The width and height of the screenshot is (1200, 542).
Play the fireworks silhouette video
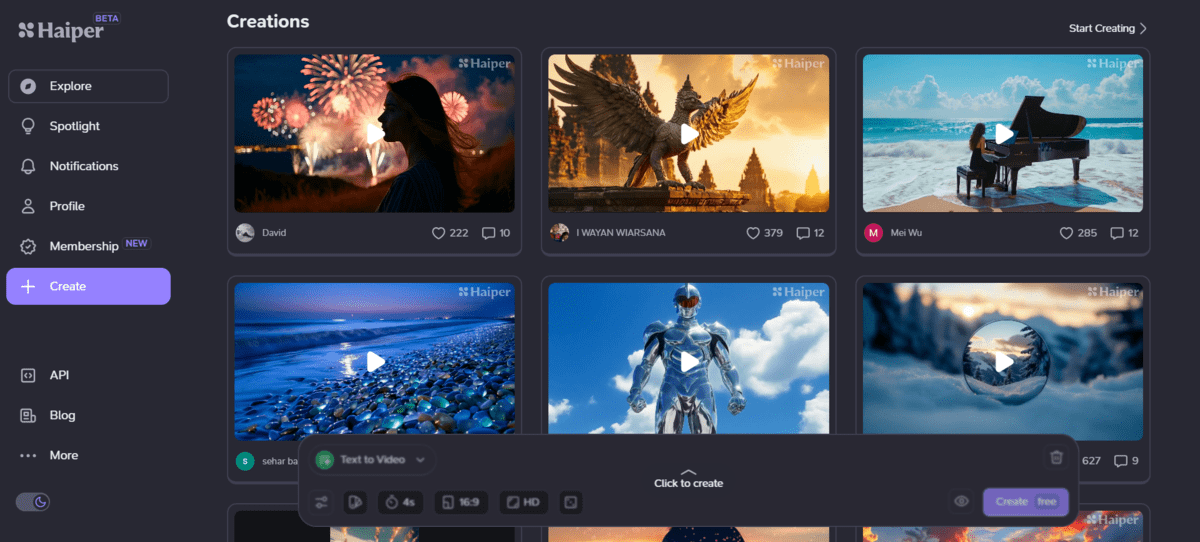click(375, 133)
